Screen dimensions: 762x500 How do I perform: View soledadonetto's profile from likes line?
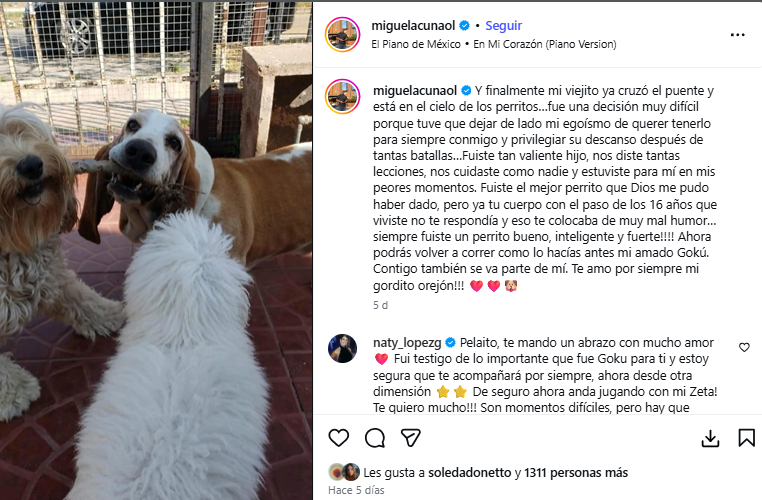(x=469, y=472)
